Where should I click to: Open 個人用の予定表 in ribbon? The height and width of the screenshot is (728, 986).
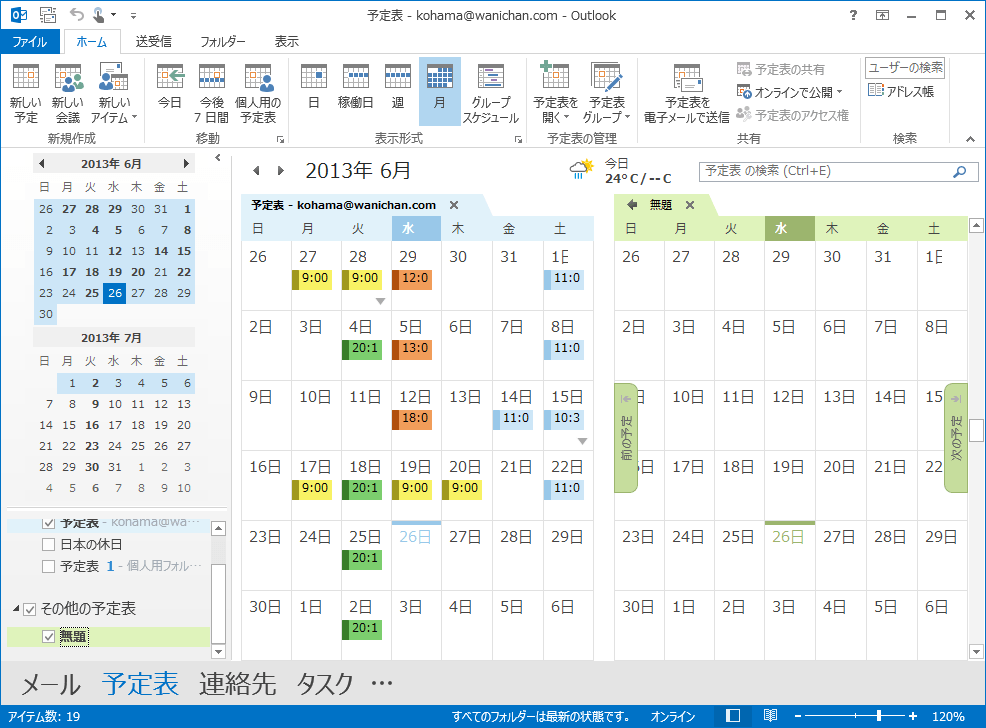tap(258, 93)
